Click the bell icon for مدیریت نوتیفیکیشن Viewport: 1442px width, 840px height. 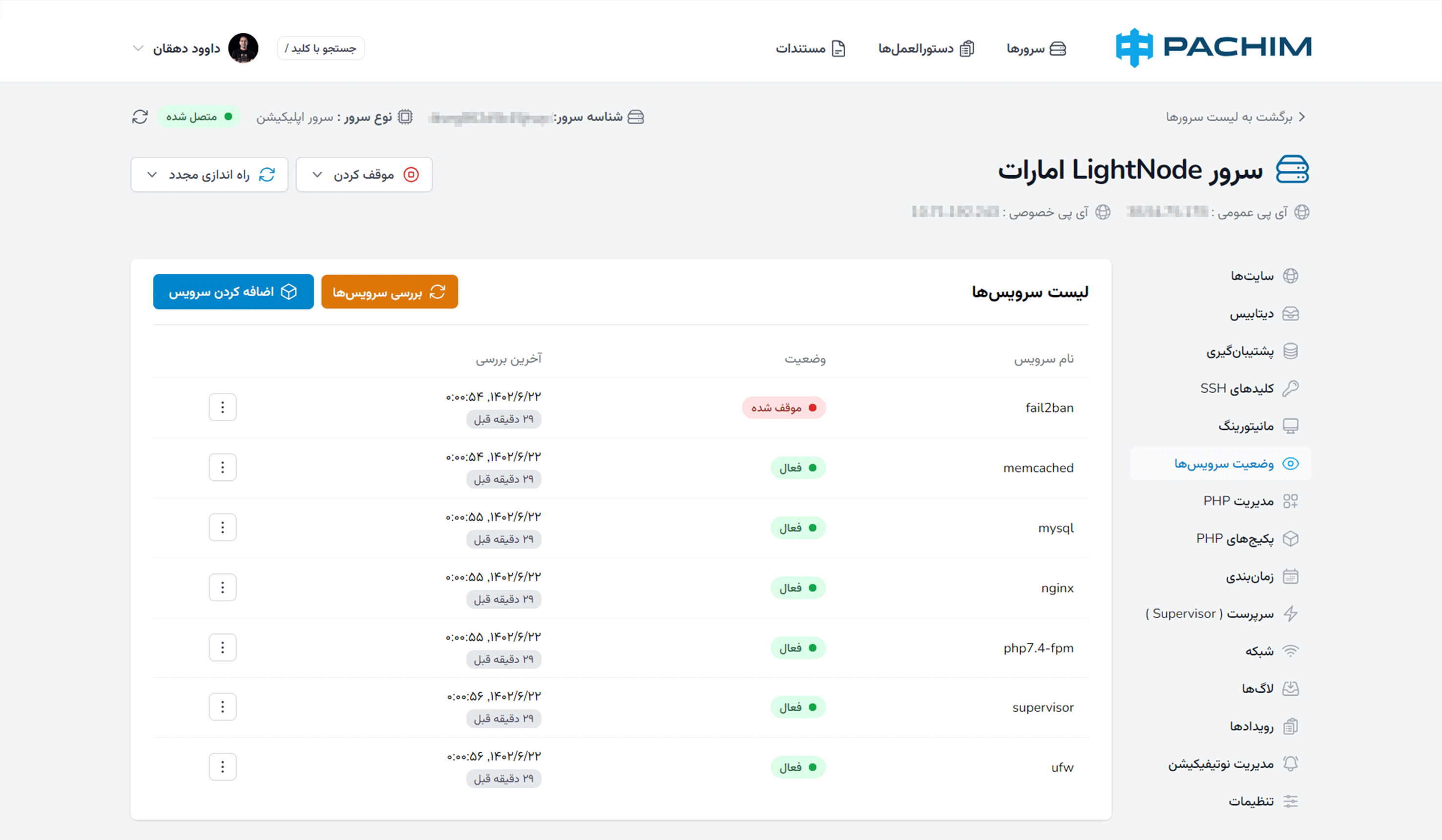pyautogui.click(x=1290, y=763)
